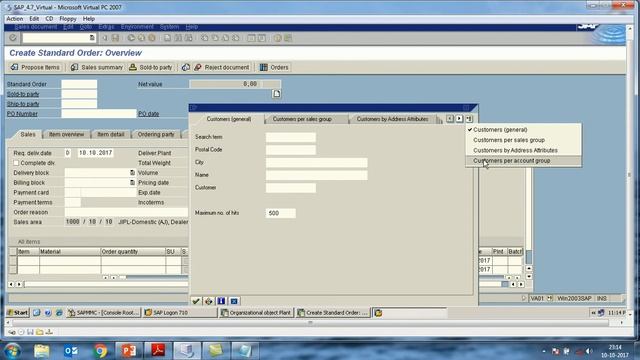640x360 pixels.
Task: Click the Cancel X icon in search dialog
Action: pyautogui.click(x=234, y=301)
